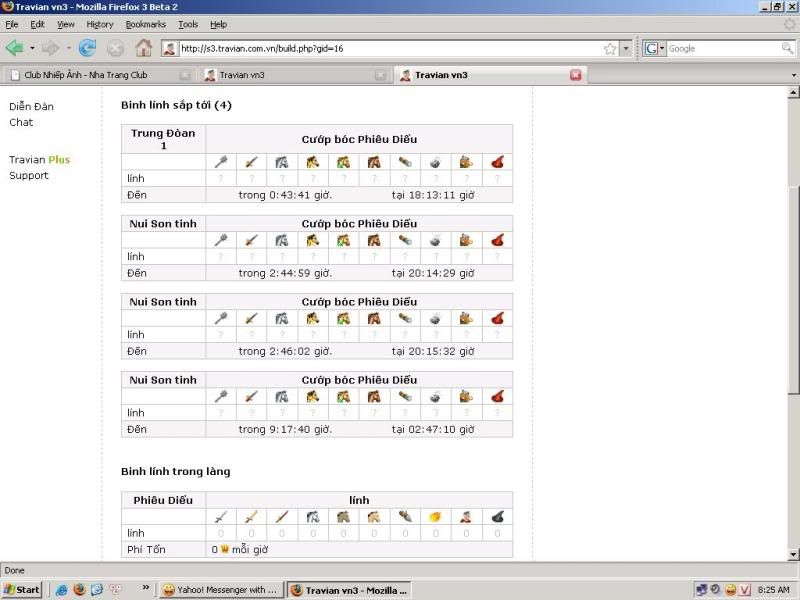
Task: Click the dark hat settler icon in the Phiêu Diếu troops table
Action: pos(497,517)
